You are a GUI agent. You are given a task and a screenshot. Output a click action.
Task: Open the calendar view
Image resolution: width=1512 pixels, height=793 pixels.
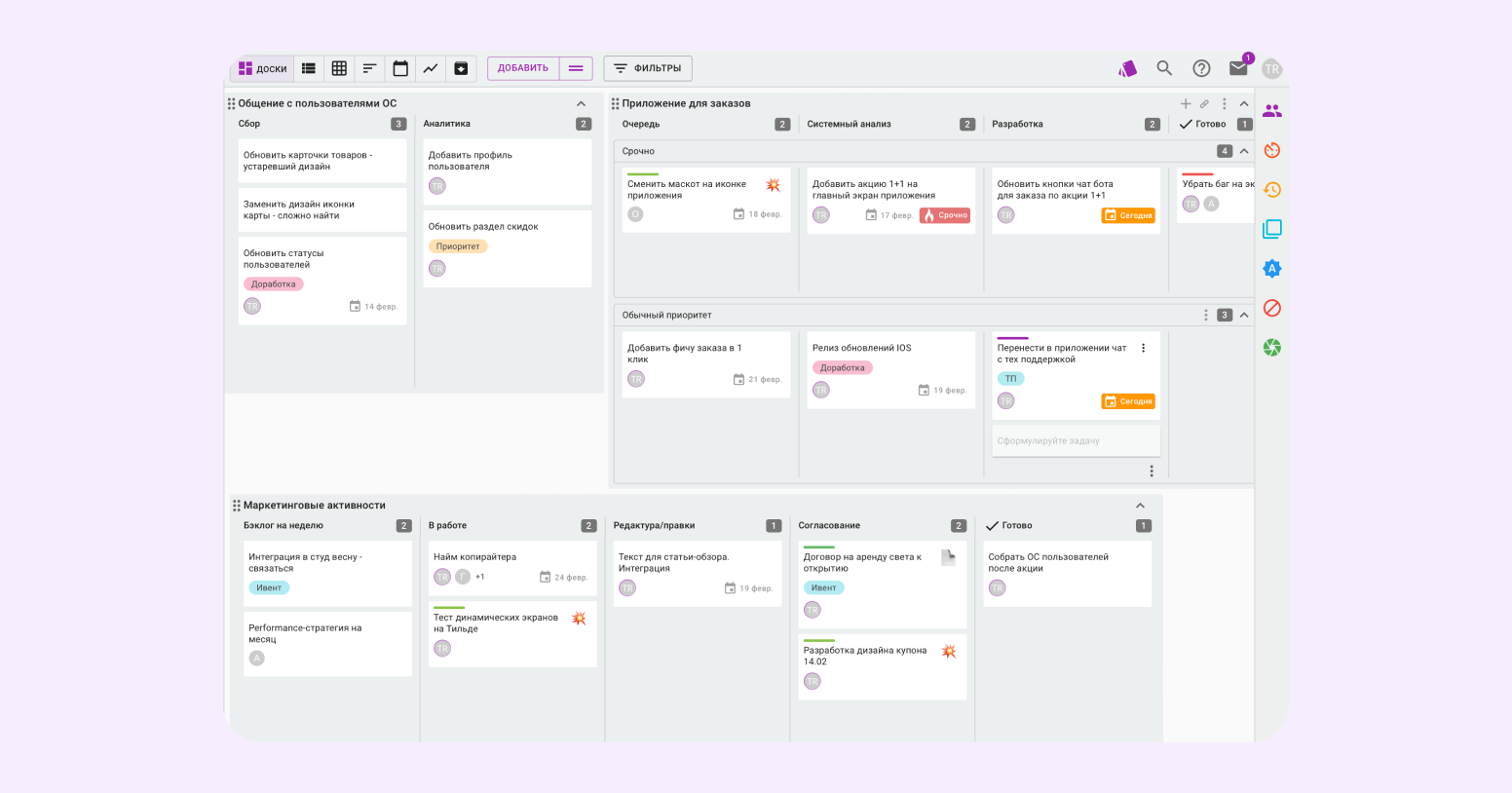(x=400, y=68)
